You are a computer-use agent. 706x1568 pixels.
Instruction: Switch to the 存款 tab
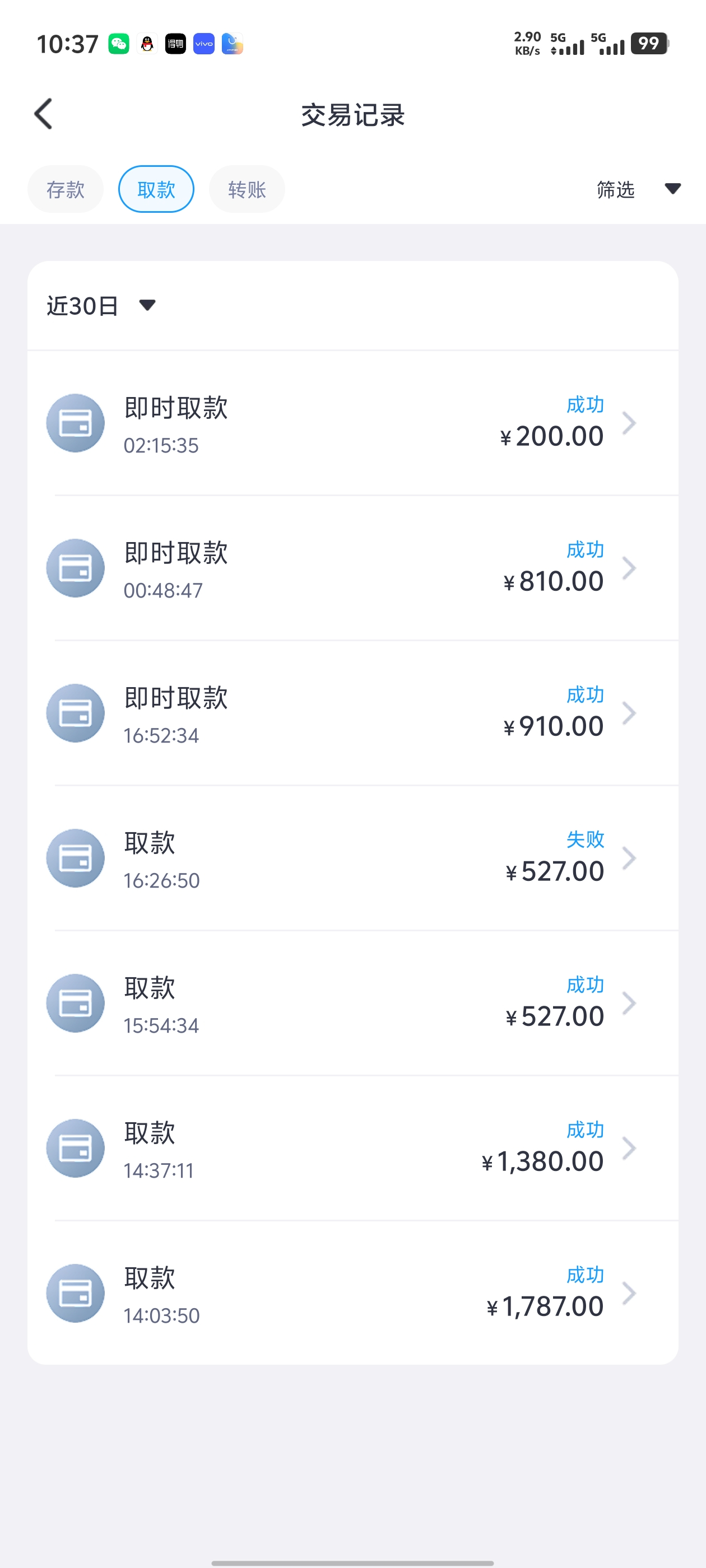tap(65, 189)
